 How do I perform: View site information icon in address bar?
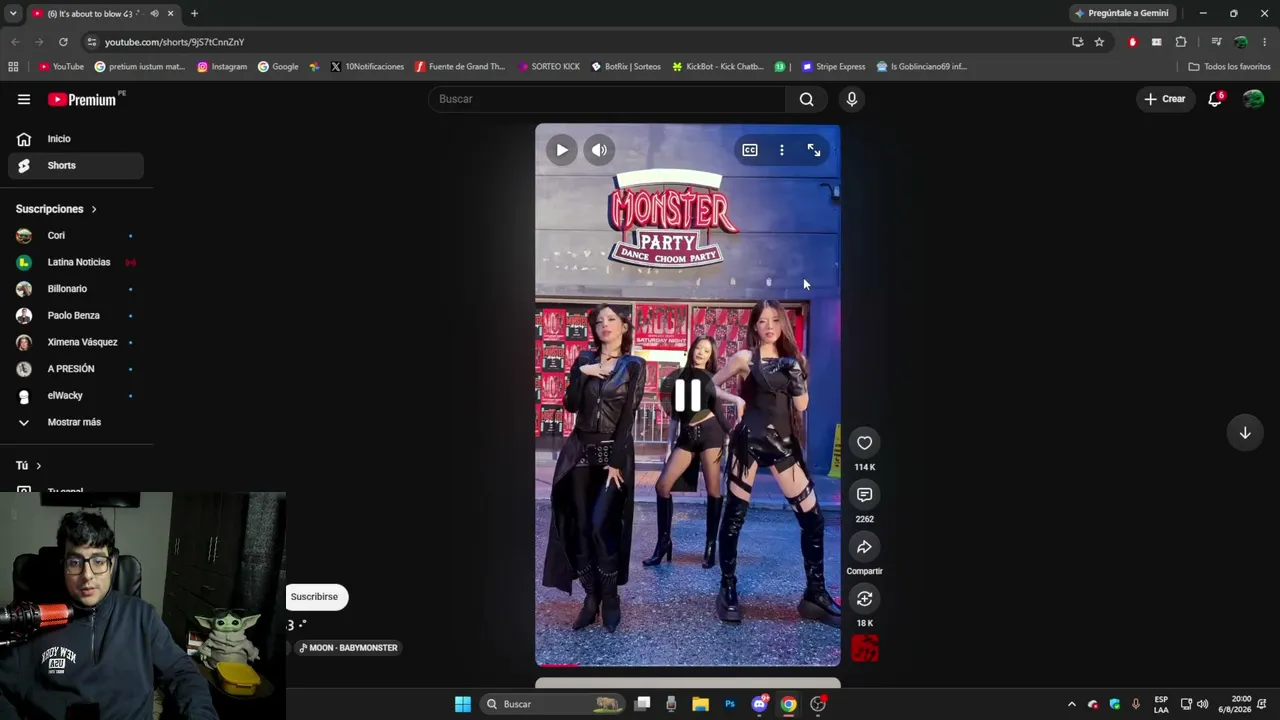pyautogui.click(x=92, y=42)
